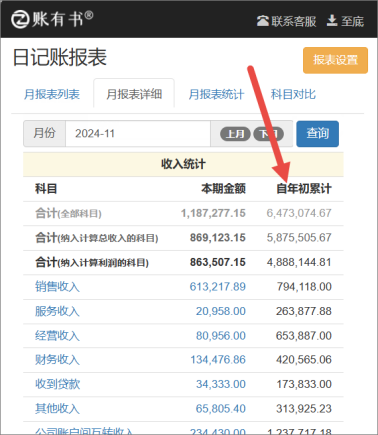
Task: Go to previous month with 上月
Action: pyautogui.click(x=235, y=134)
